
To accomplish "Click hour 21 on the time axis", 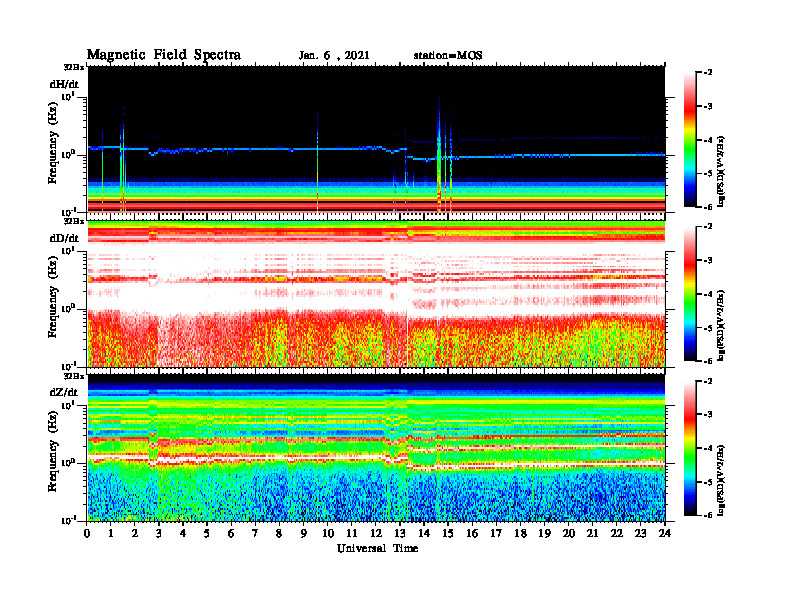I will tap(592, 534).
